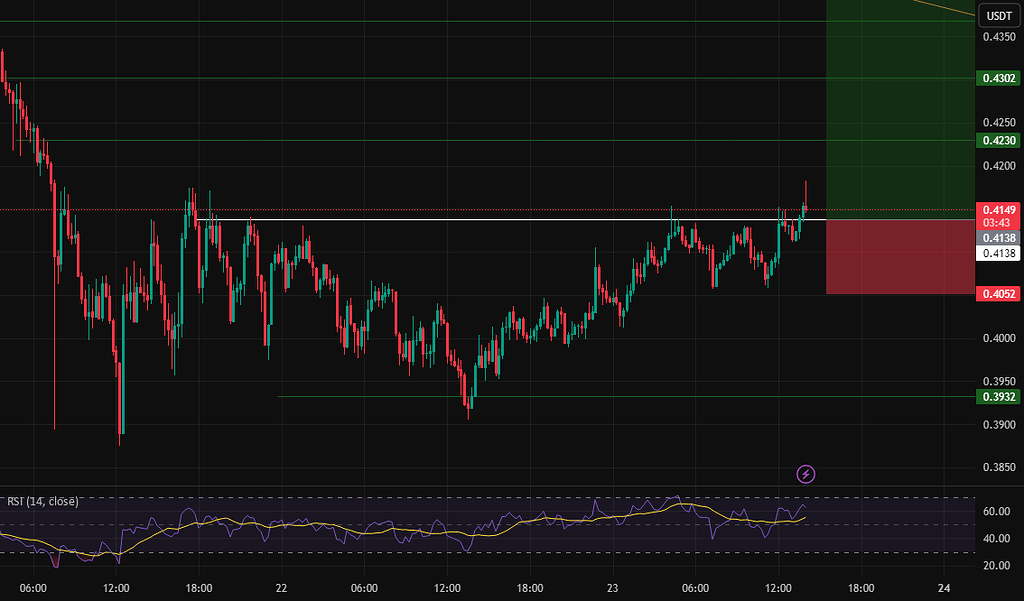Click date 24 on the time axis
The height and width of the screenshot is (601, 1024).
[x=944, y=587]
